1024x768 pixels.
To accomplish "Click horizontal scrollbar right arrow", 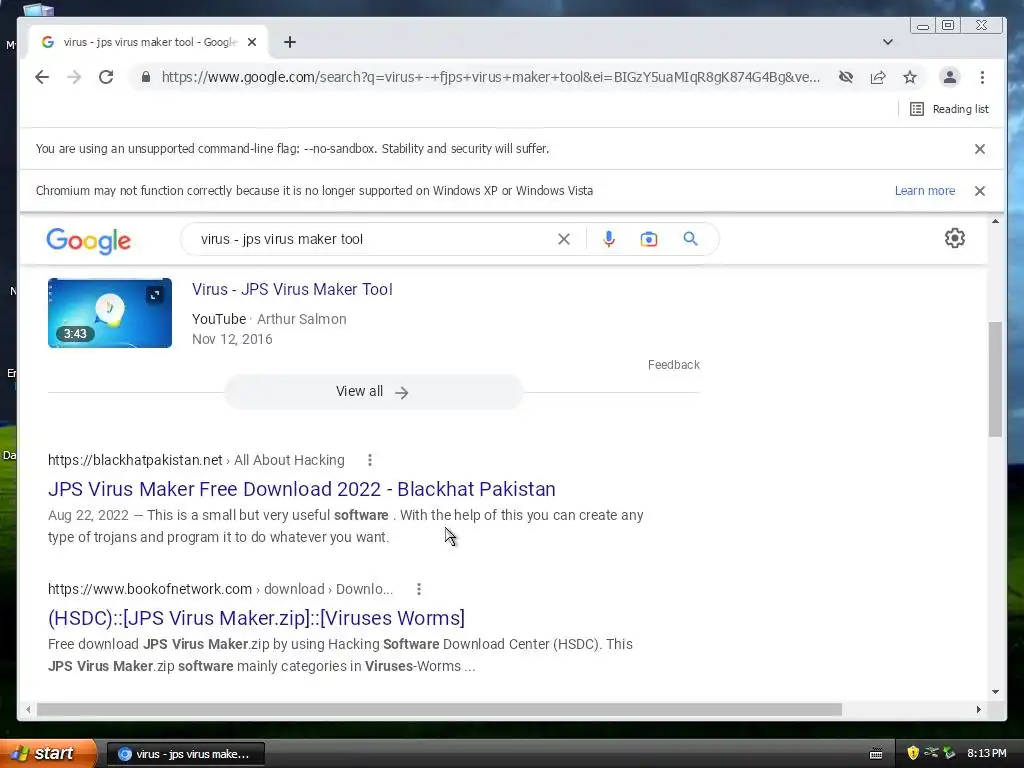I will pyautogui.click(x=978, y=709).
